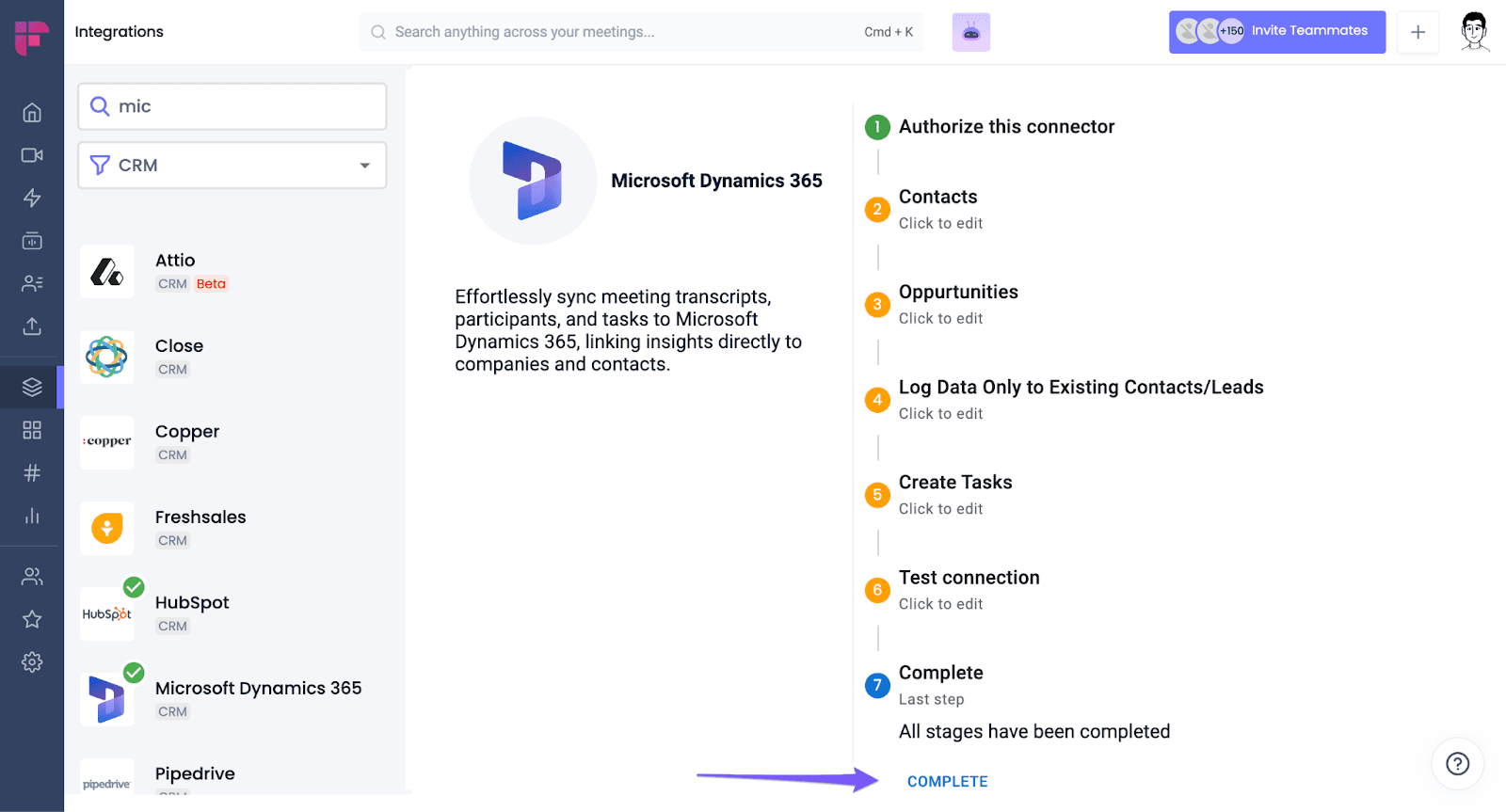Viewport: 1506px width, 812px height.
Task: Click Invite Teammates button
Action: click(1277, 32)
